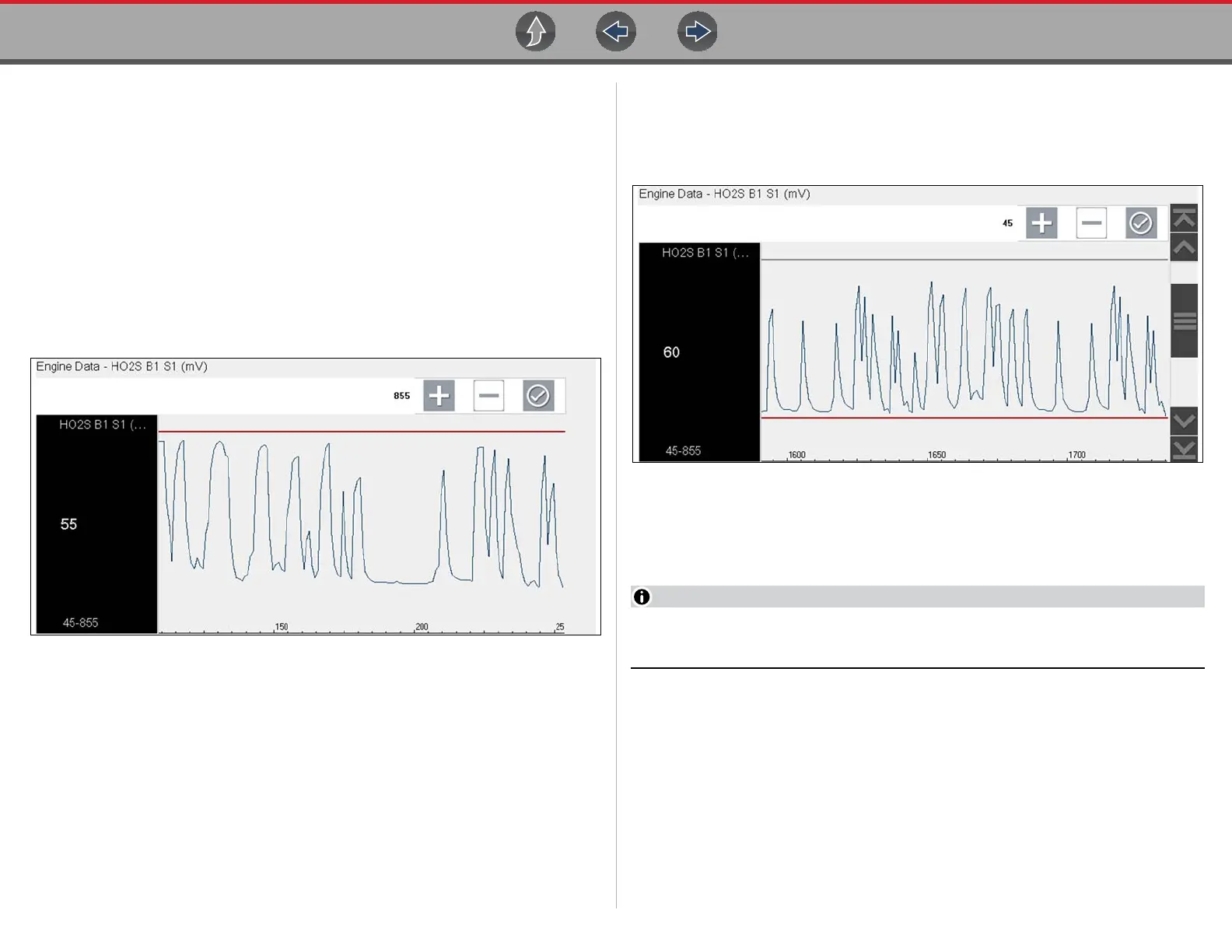
Task: Click the single up chevron scroll arrow
Action: click(x=1184, y=248)
